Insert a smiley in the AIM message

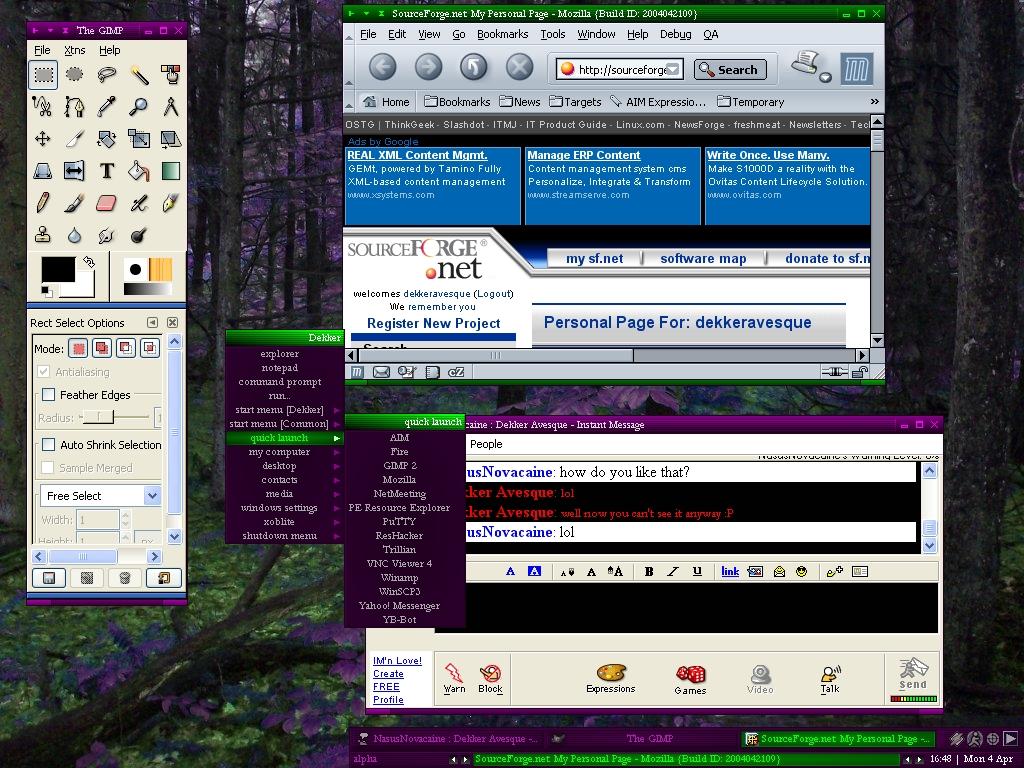801,571
